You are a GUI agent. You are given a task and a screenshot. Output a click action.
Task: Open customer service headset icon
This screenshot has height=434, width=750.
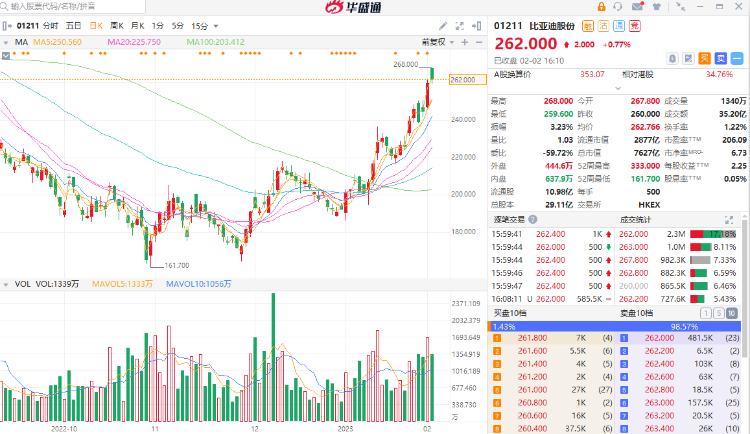click(x=618, y=7)
